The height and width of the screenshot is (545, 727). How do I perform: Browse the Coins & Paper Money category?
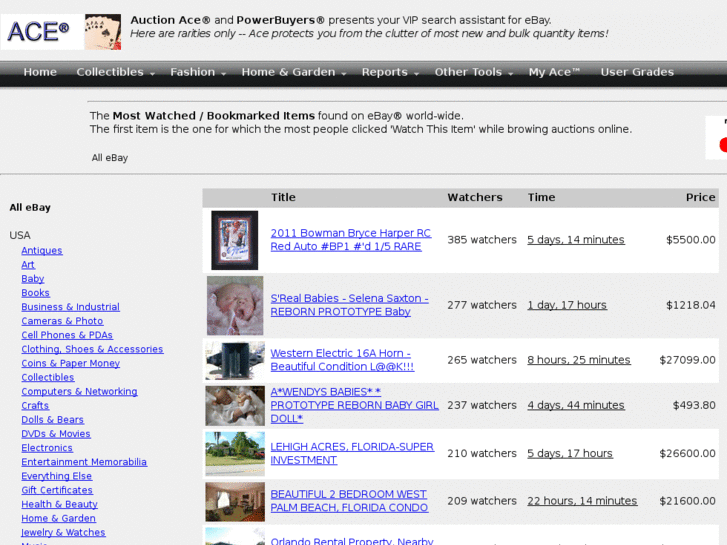tap(70, 363)
